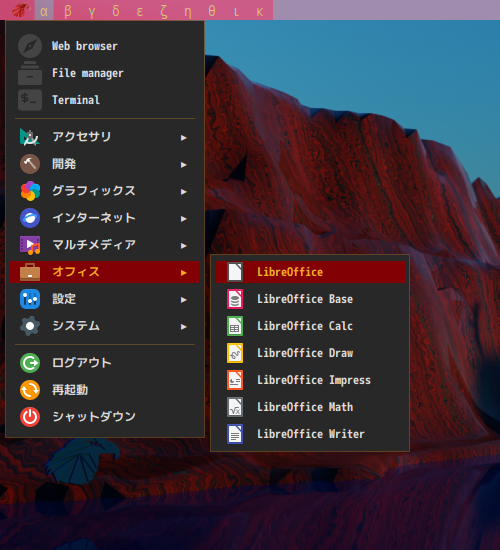Choose シャットダウン text

(94, 417)
